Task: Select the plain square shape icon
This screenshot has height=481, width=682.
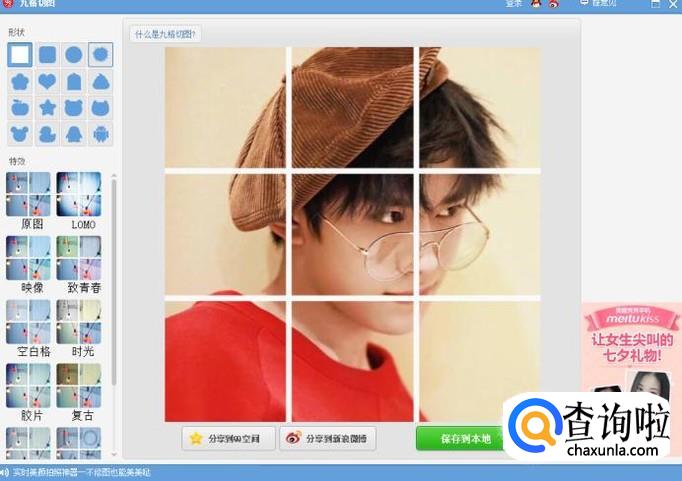Action: (x=20, y=55)
